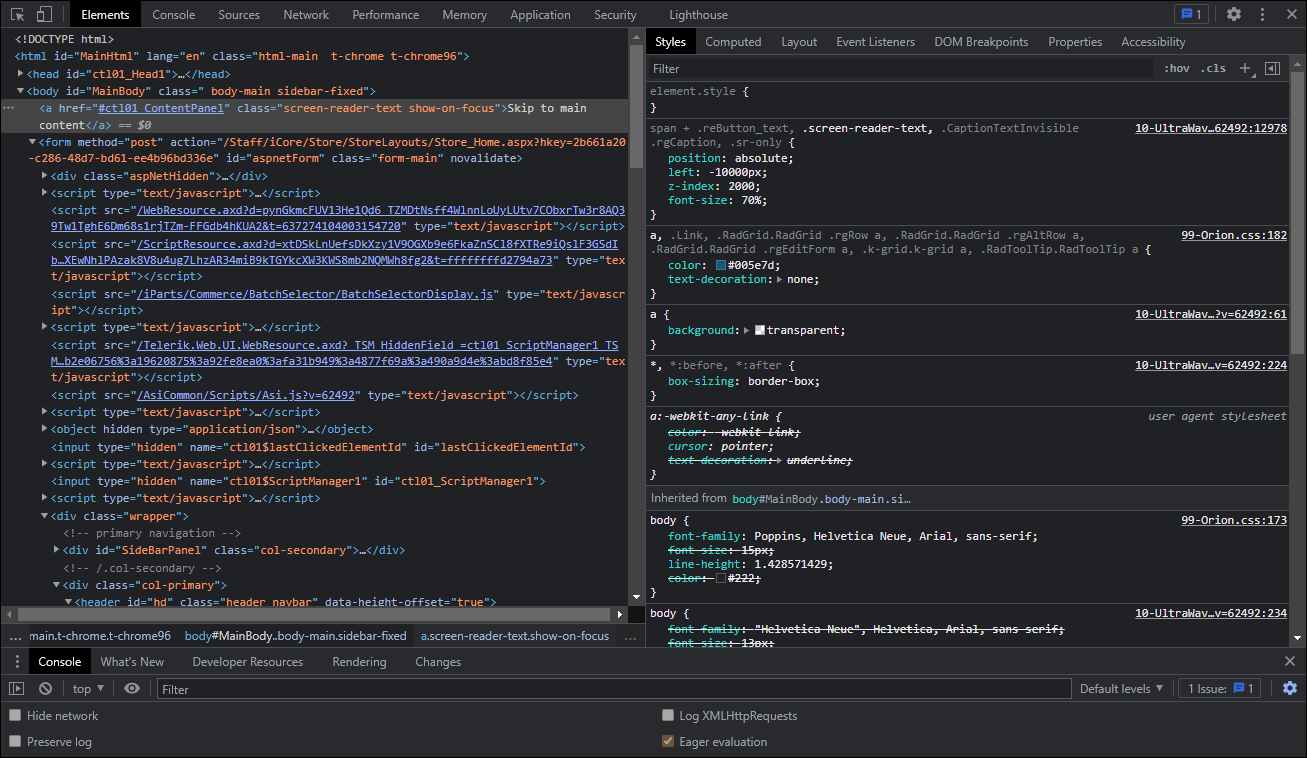Viewport: 1307px width, 758px height.
Task: Enable the Preserve log checkbox
Action: 14,741
